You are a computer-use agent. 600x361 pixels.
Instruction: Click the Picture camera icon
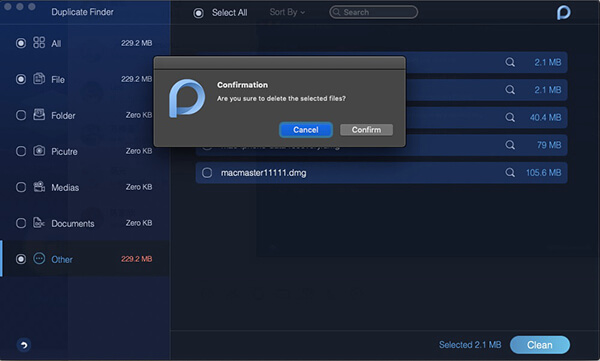(x=39, y=150)
